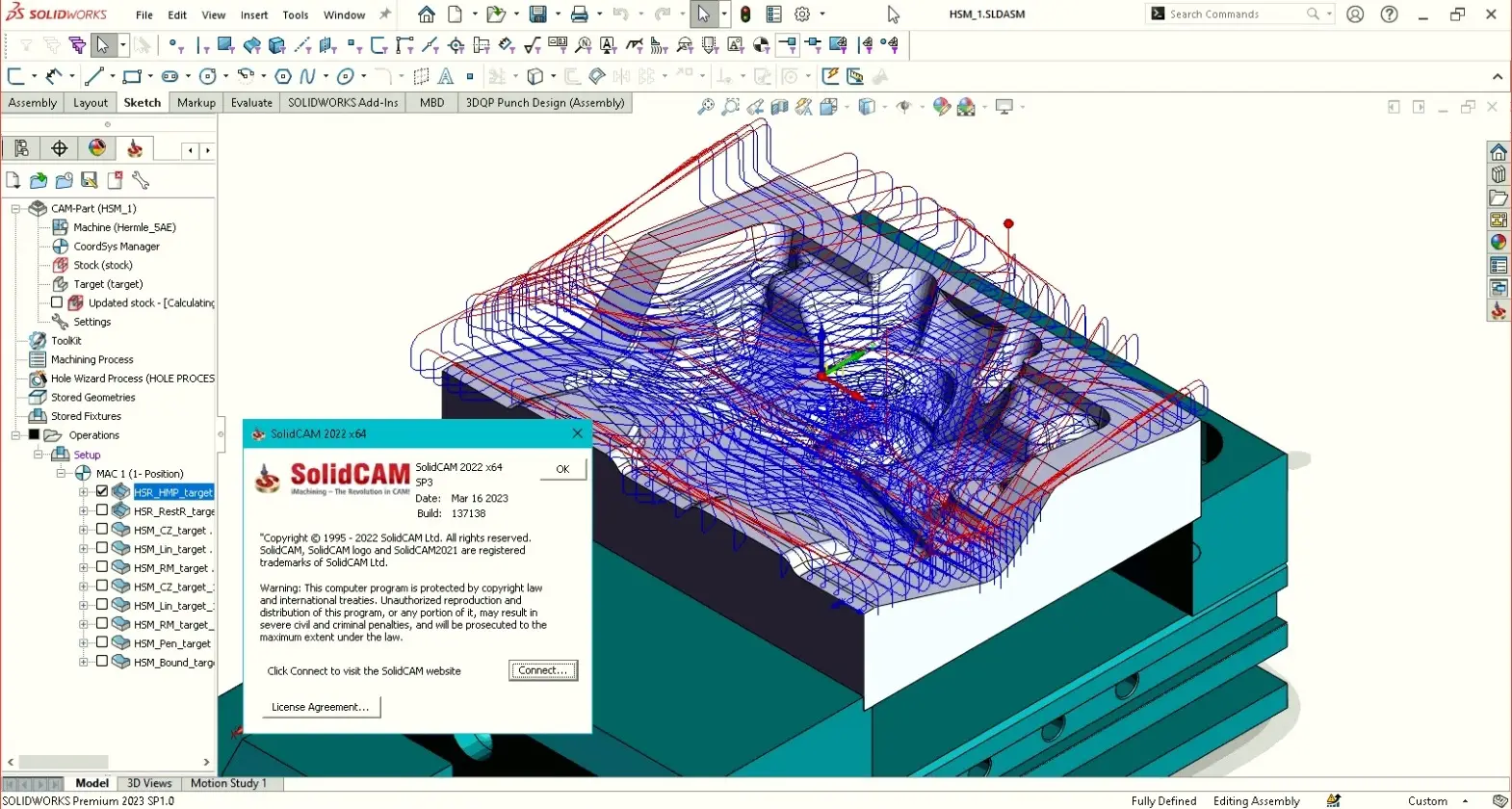This screenshot has width=1512, height=809.
Task: Check the first HSM_RM_target operation checkbox
Action: tap(102, 567)
